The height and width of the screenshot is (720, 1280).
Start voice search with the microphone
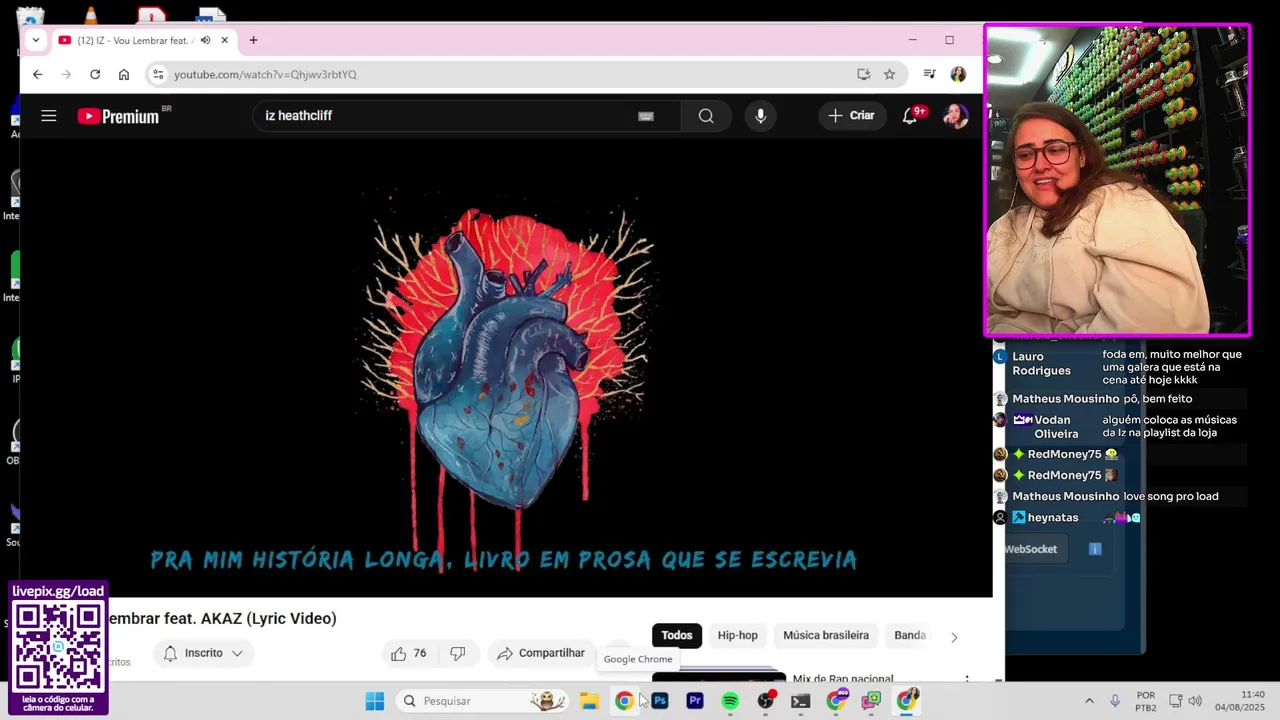pyautogui.click(x=761, y=116)
